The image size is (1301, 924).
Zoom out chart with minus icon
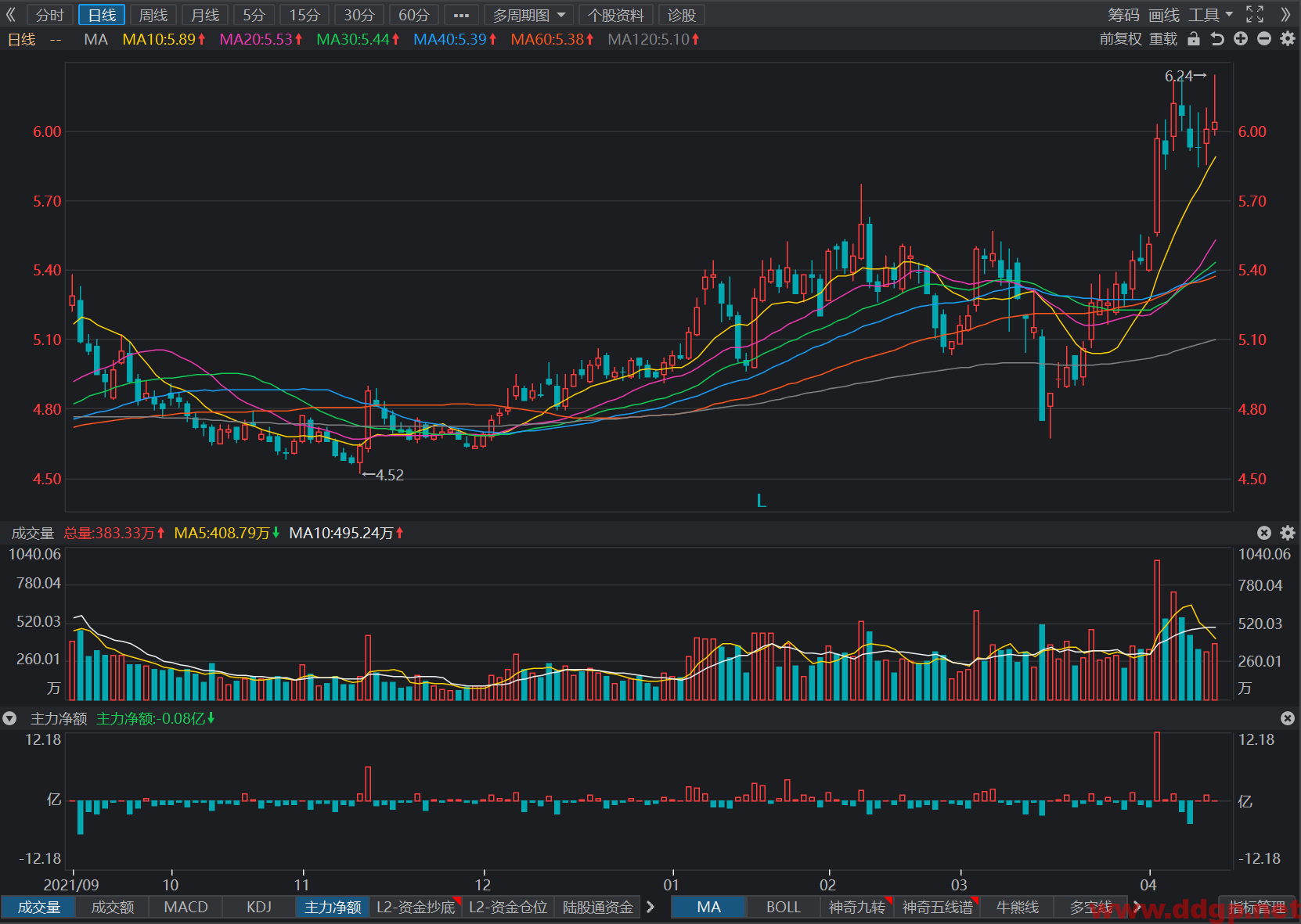click(1264, 39)
